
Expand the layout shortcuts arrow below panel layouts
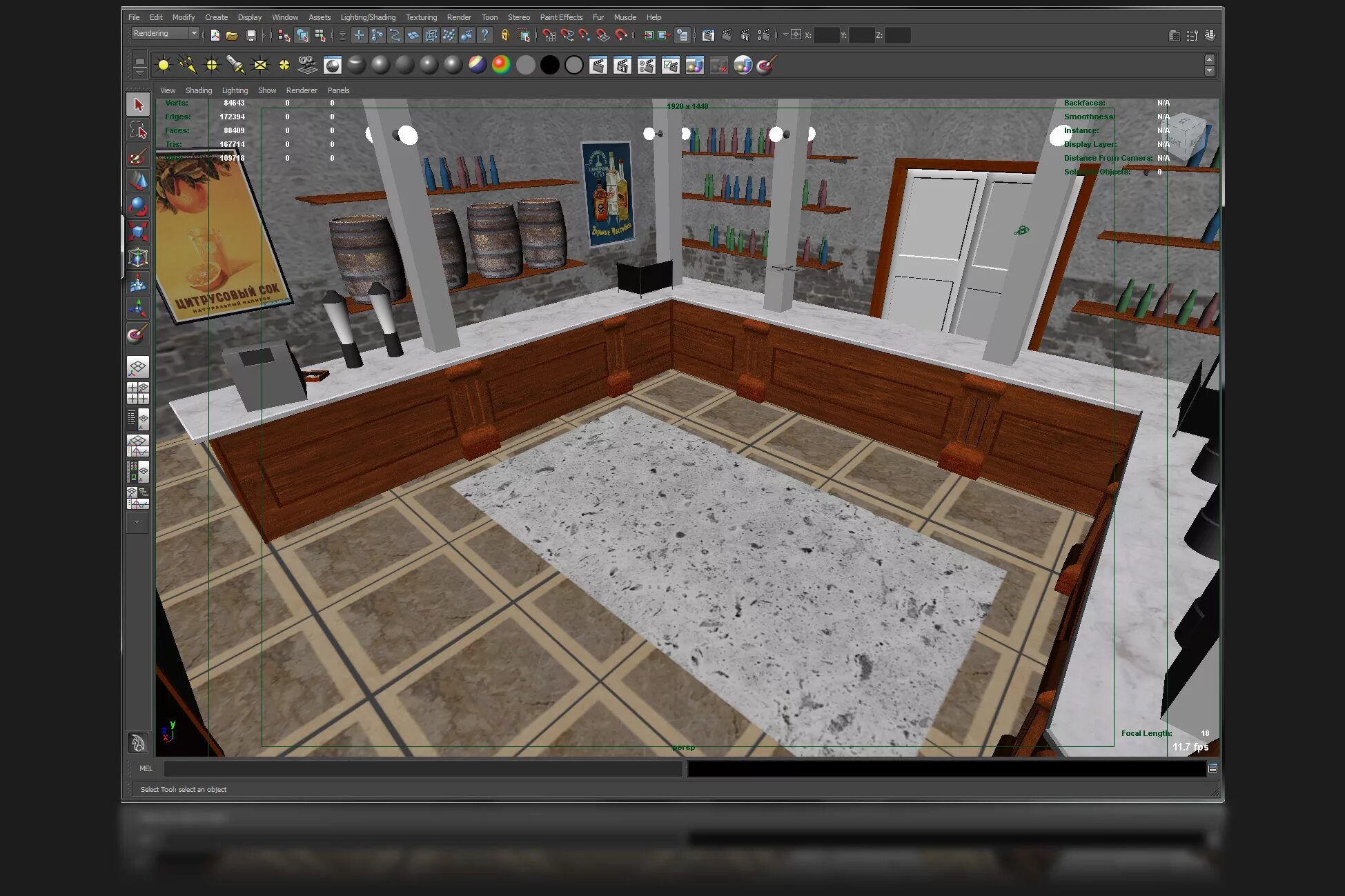[137, 523]
